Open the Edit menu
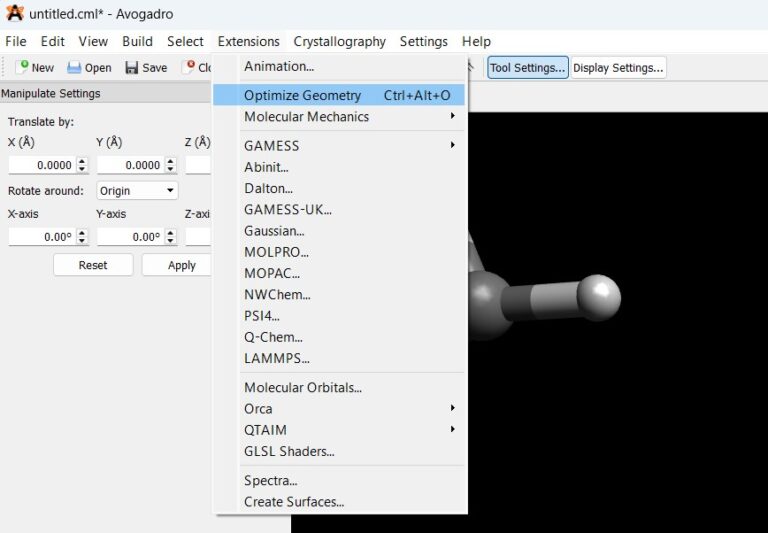The image size is (768, 533). tap(52, 42)
